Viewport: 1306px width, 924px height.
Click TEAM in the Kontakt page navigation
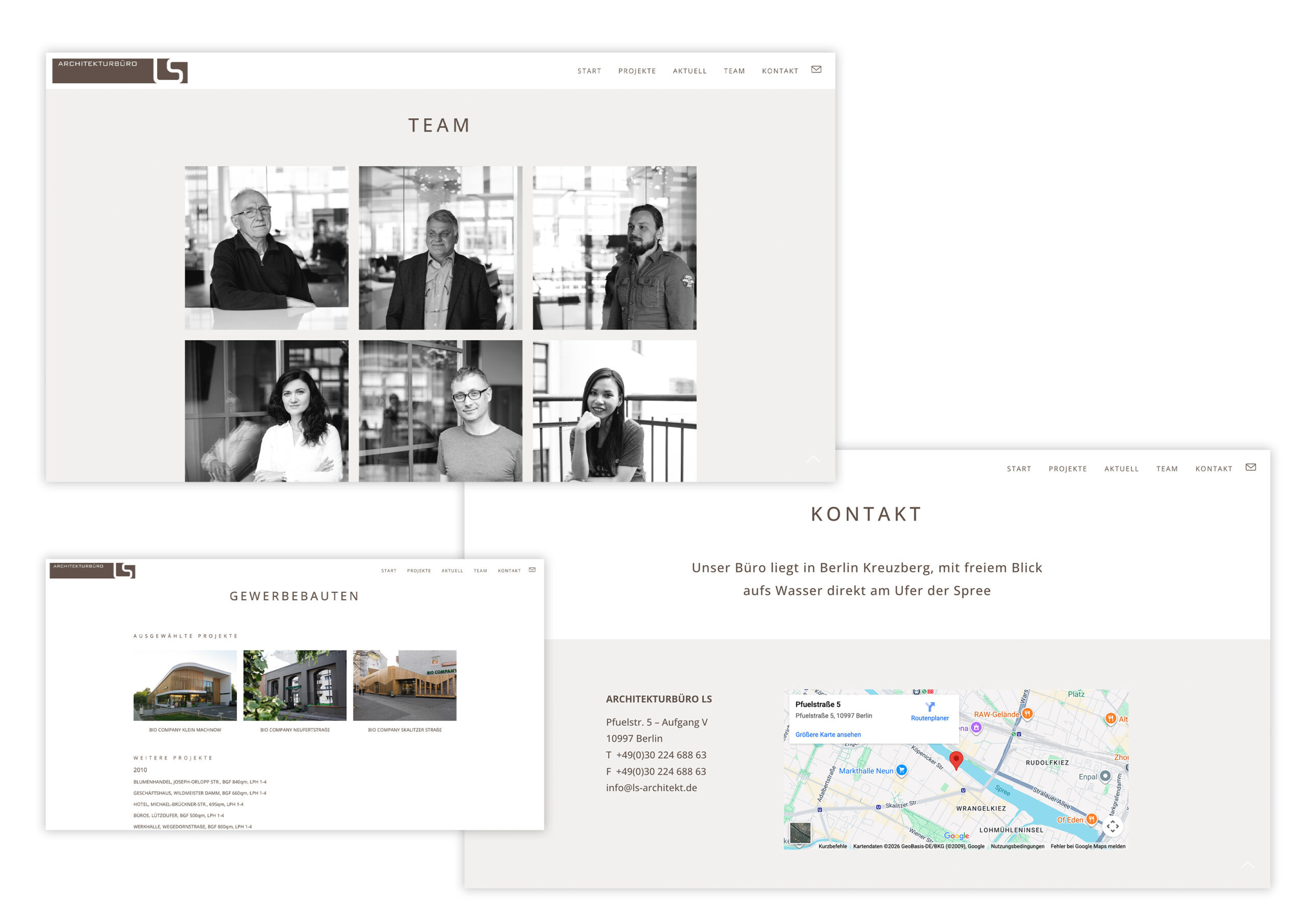point(1167,469)
